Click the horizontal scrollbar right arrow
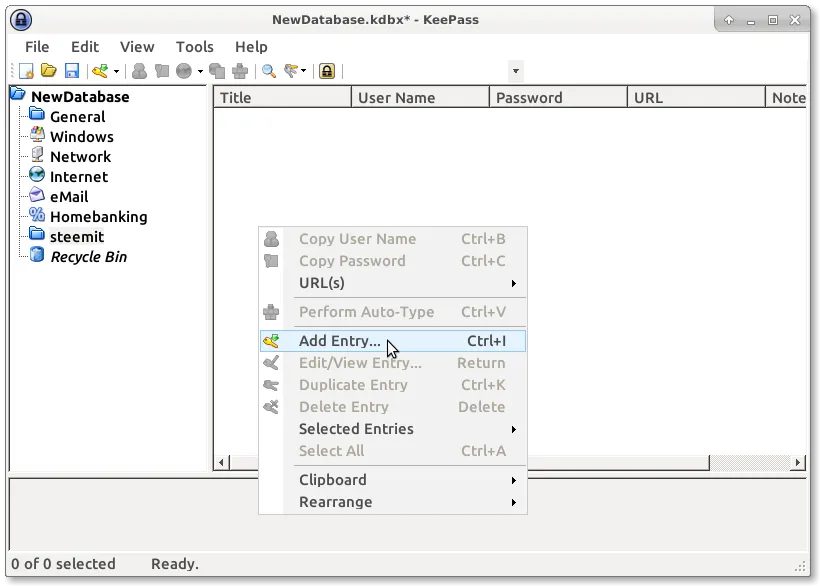The height and width of the screenshot is (586, 820). [x=798, y=463]
